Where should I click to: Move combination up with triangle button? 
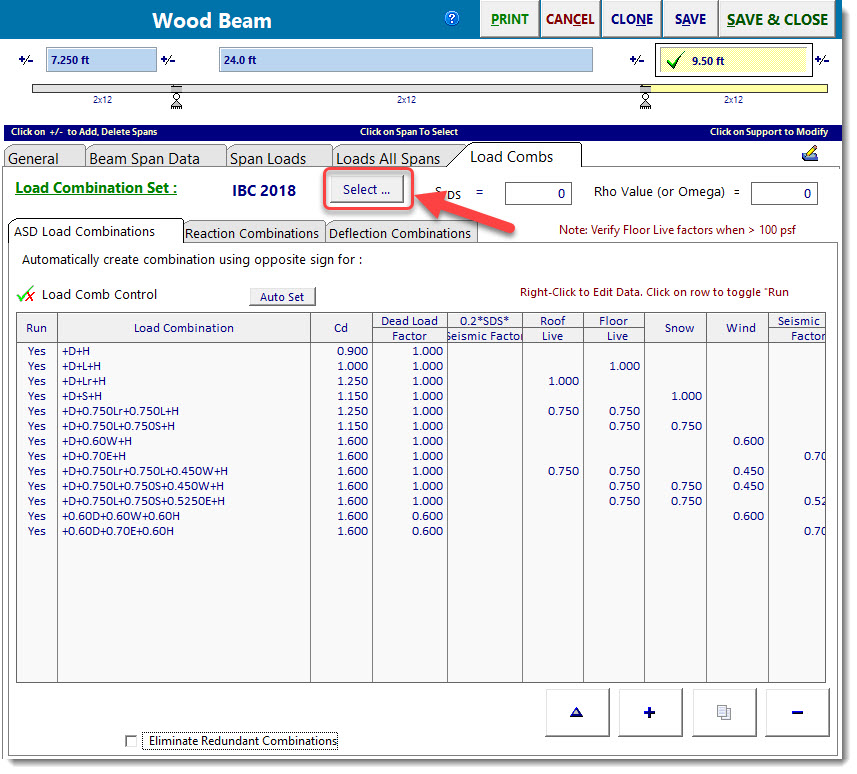[576, 712]
